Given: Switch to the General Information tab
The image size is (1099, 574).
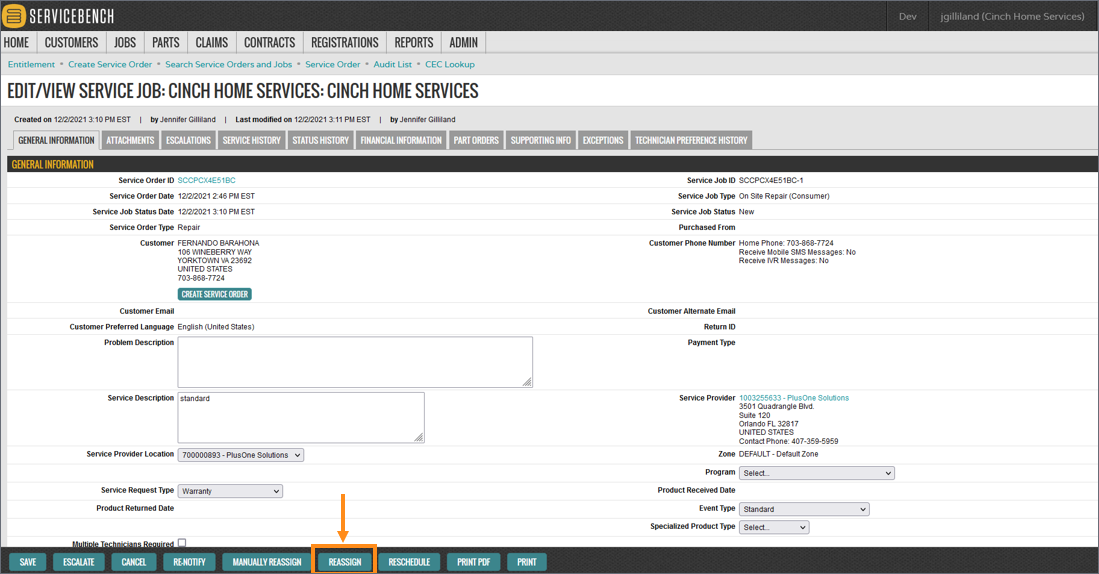Looking at the screenshot, I should (56, 140).
